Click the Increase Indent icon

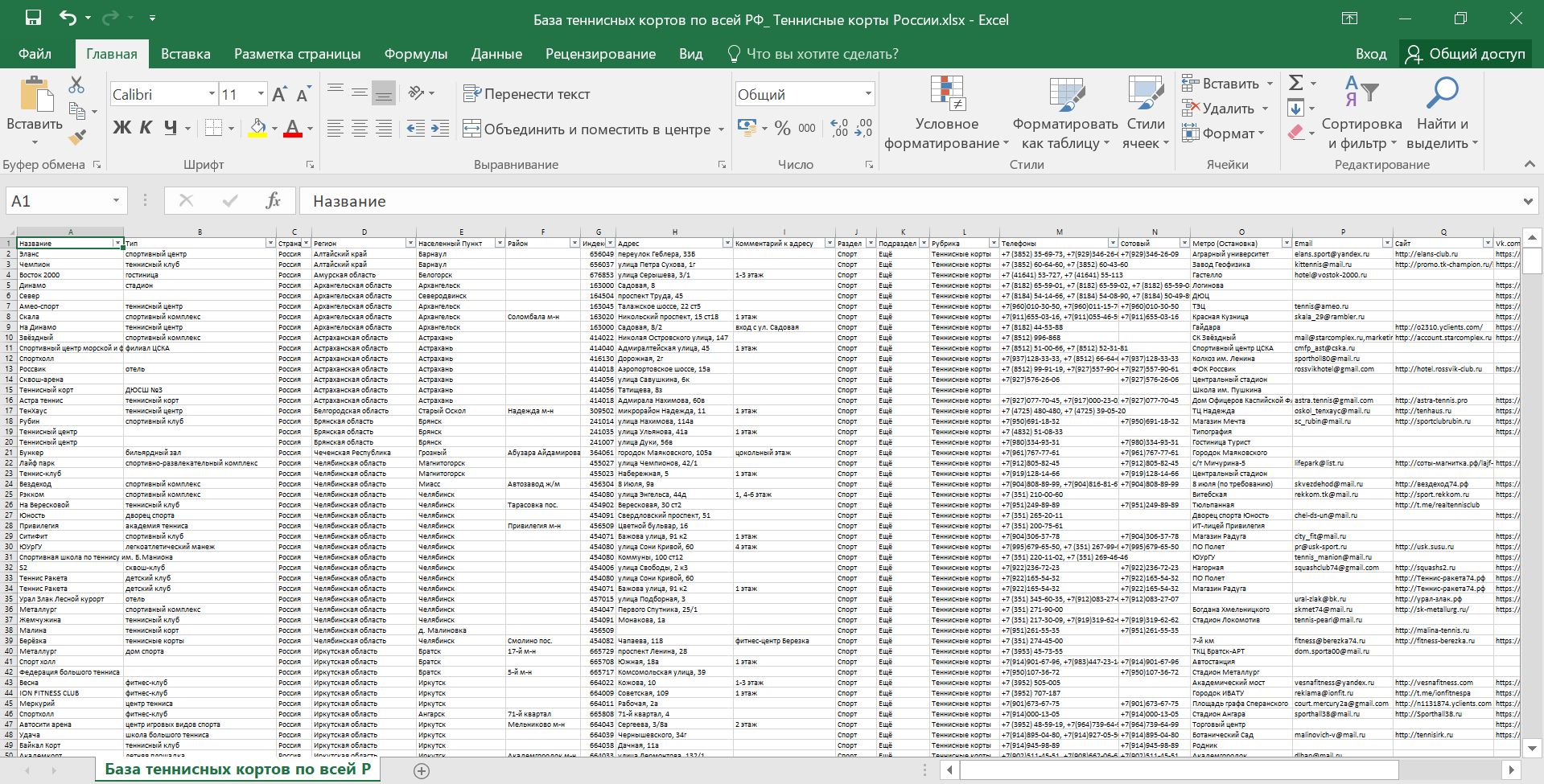point(440,129)
